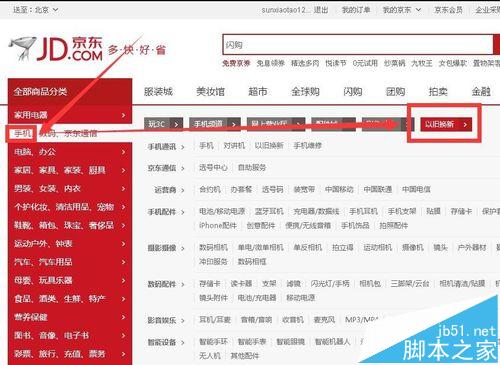
Task: Expand the 电脑、办公 category chevron
Action: click(123, 152)
